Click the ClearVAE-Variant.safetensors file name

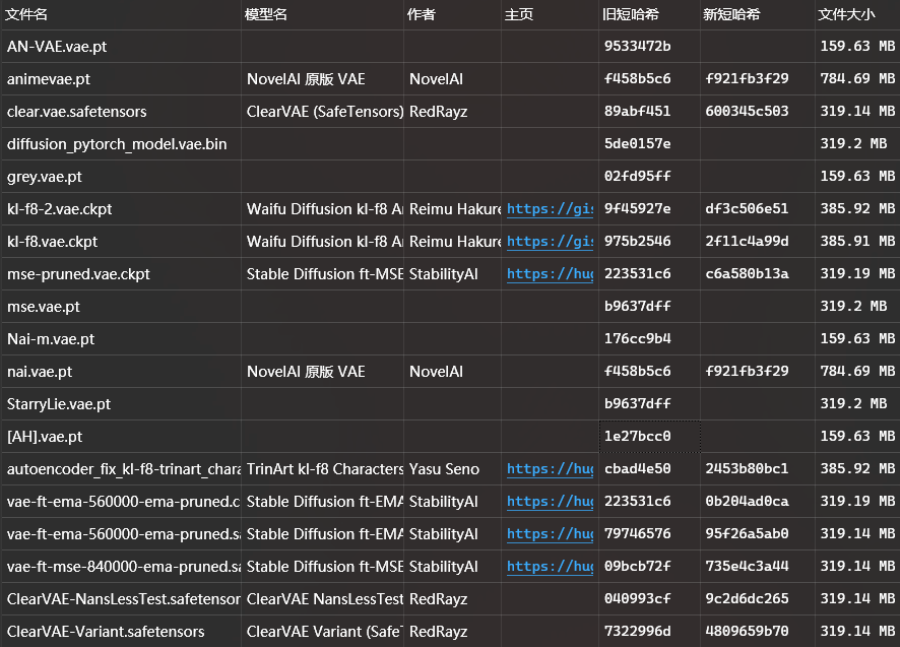(106, 631)
